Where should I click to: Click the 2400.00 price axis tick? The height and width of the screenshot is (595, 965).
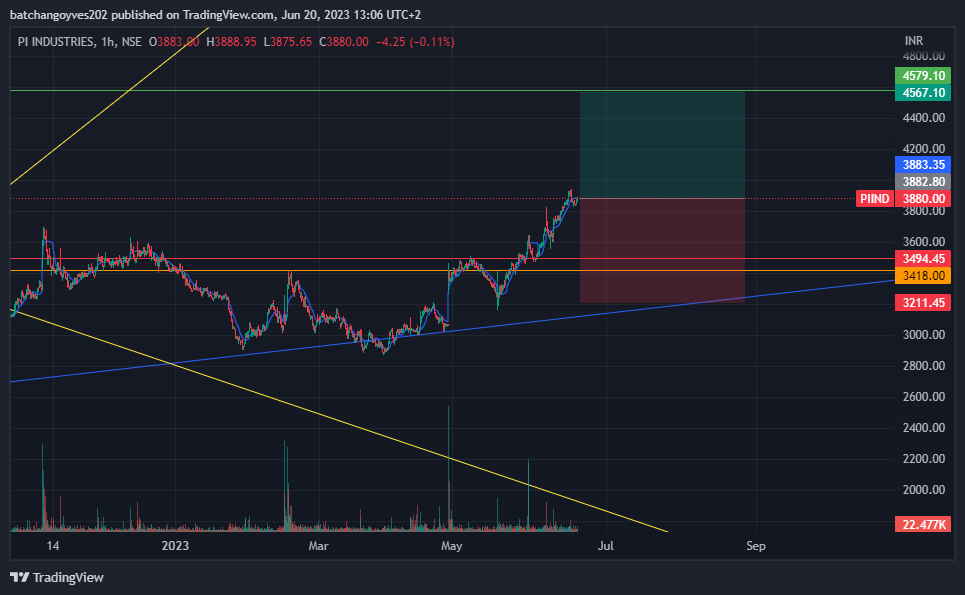(x=924, y=428)
